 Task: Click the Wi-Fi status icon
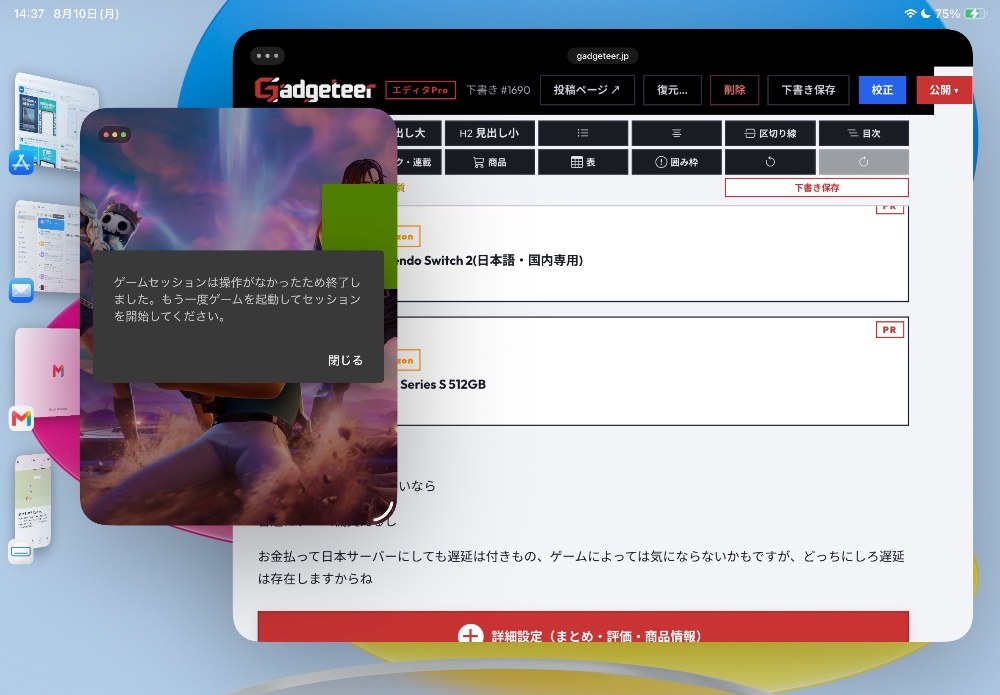(x=910, y=13)
